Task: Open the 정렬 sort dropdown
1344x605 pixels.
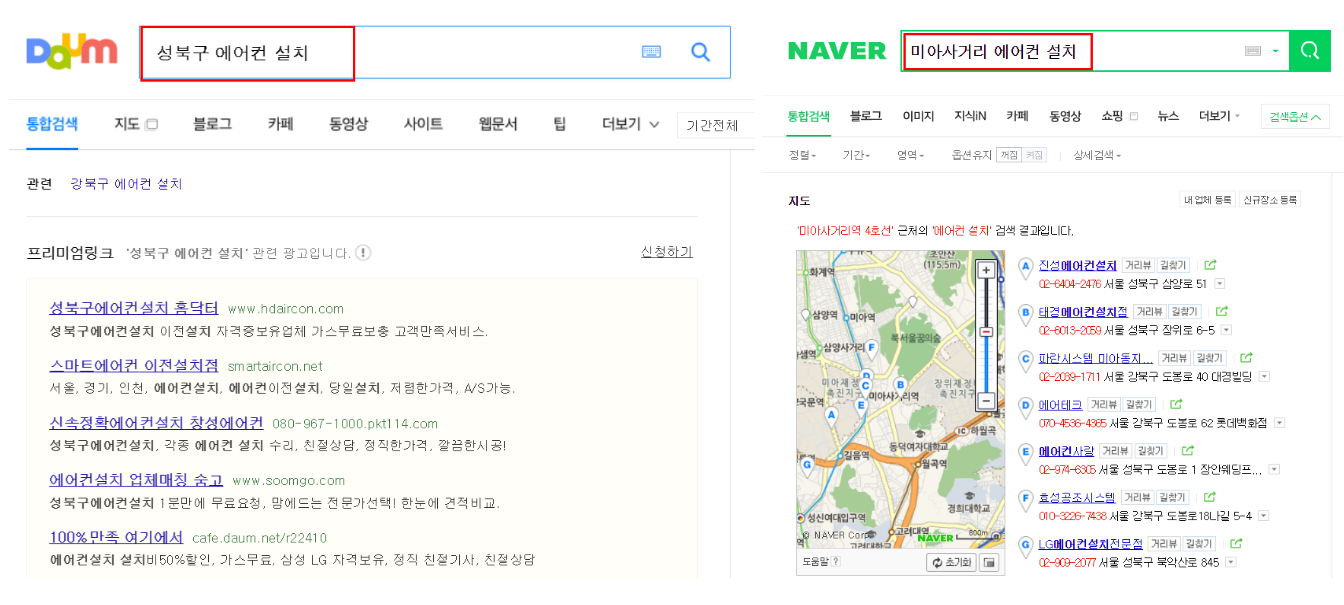Action: 802,155
